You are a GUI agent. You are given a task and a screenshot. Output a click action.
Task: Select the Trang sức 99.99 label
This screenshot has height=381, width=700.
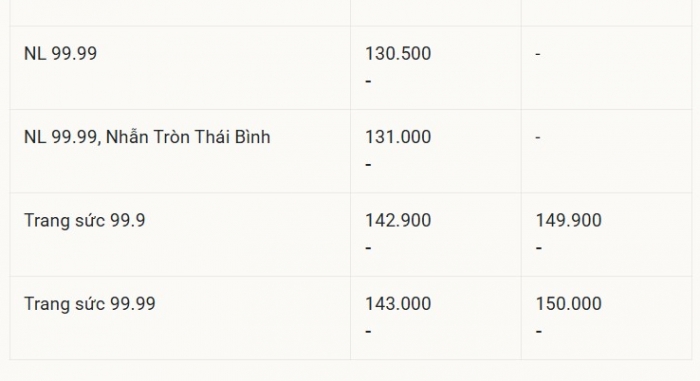coord(90,304)
